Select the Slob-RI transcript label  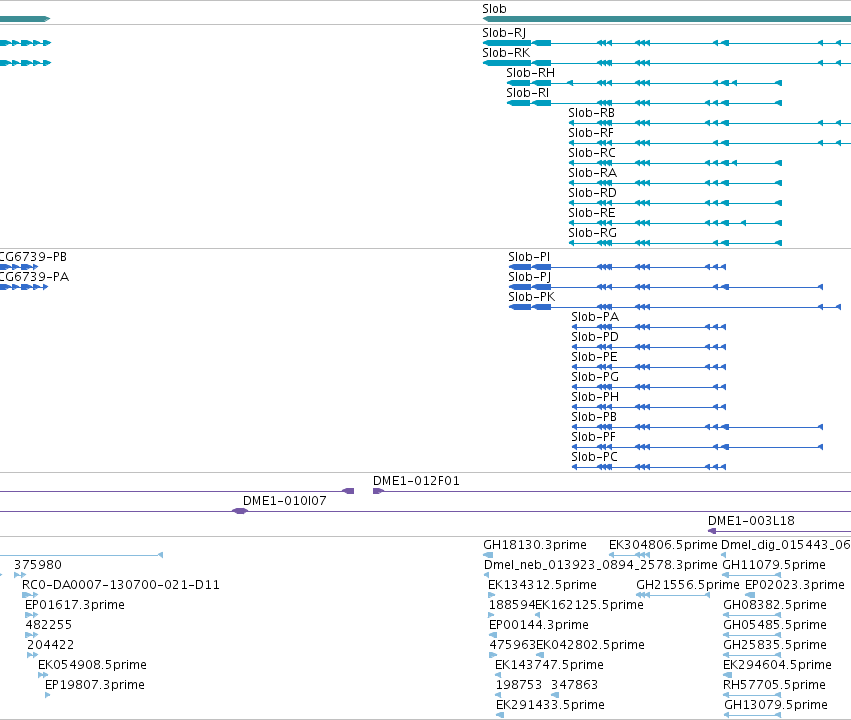click(527, 93)
